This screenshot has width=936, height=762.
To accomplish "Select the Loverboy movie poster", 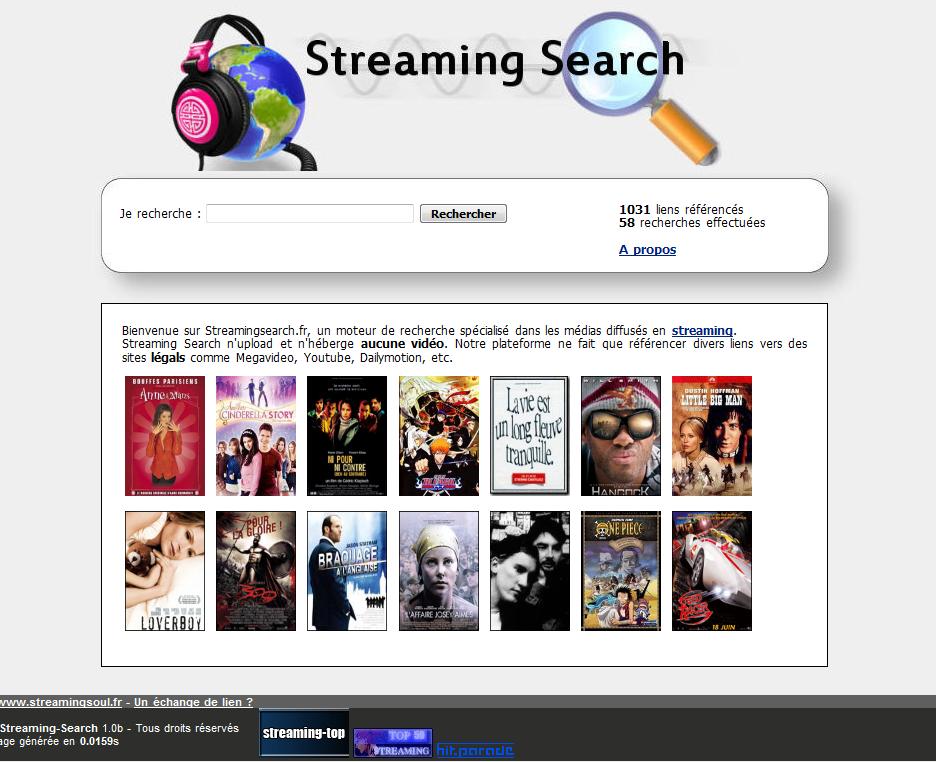I will tap(165, 571).
